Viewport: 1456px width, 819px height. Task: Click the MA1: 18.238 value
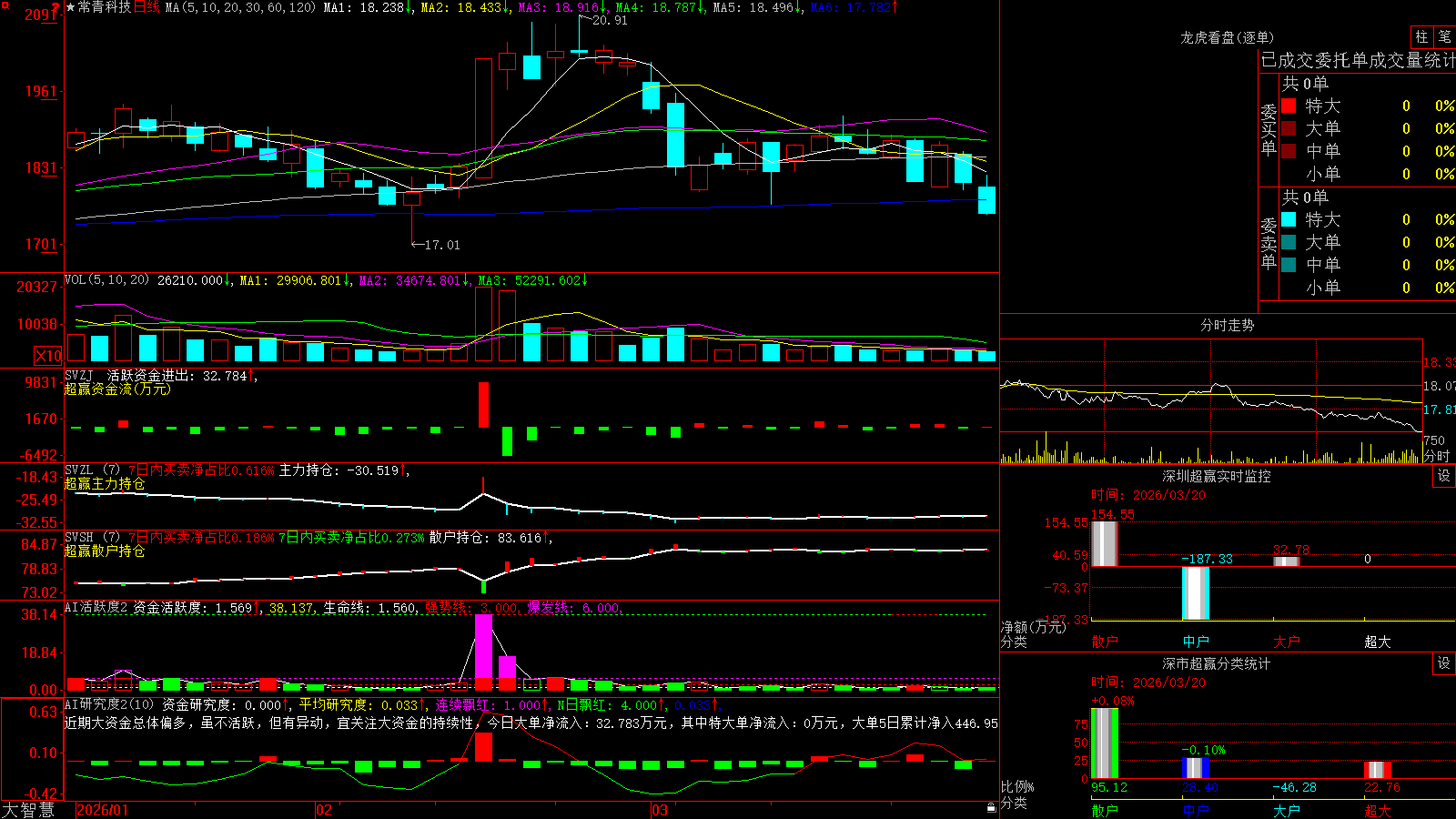(x=364, y=7)
